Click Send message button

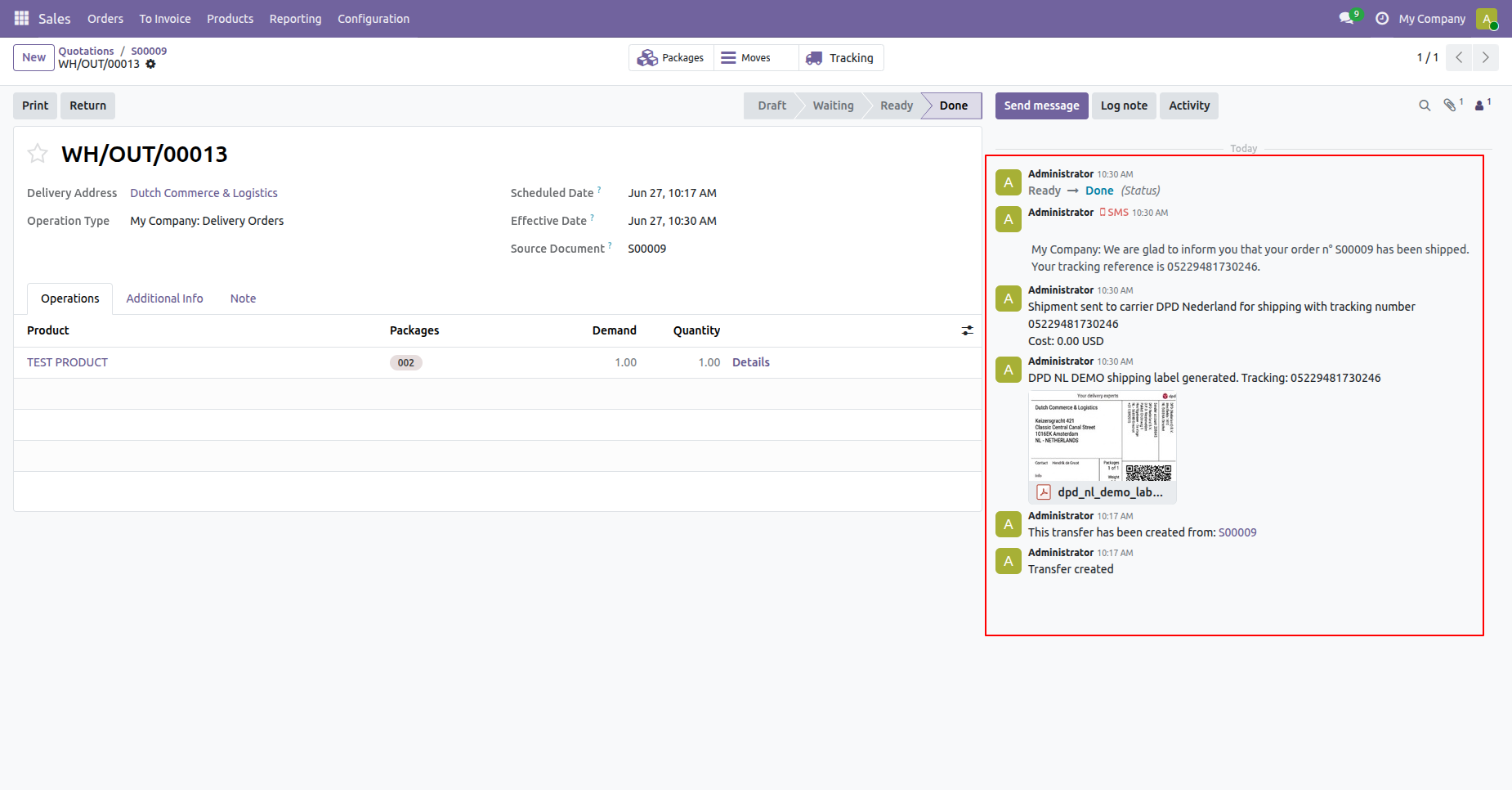click(1041, 105)
